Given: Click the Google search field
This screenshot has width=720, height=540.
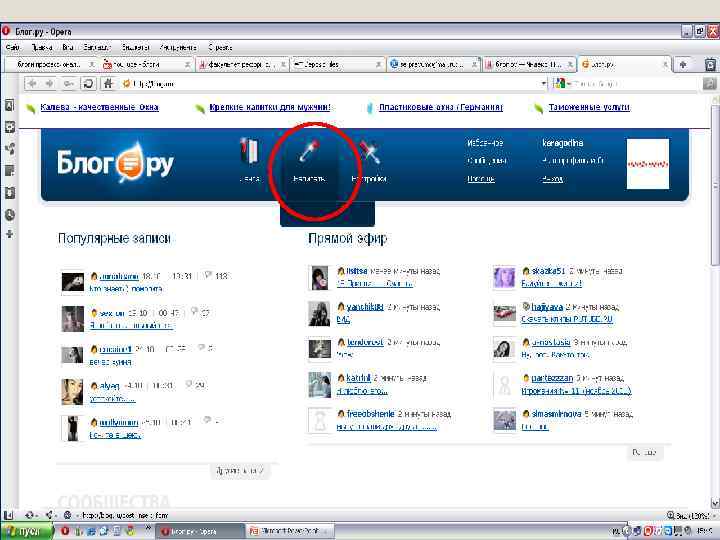Looking at the screenshot, I should click(x=634, y=84).
